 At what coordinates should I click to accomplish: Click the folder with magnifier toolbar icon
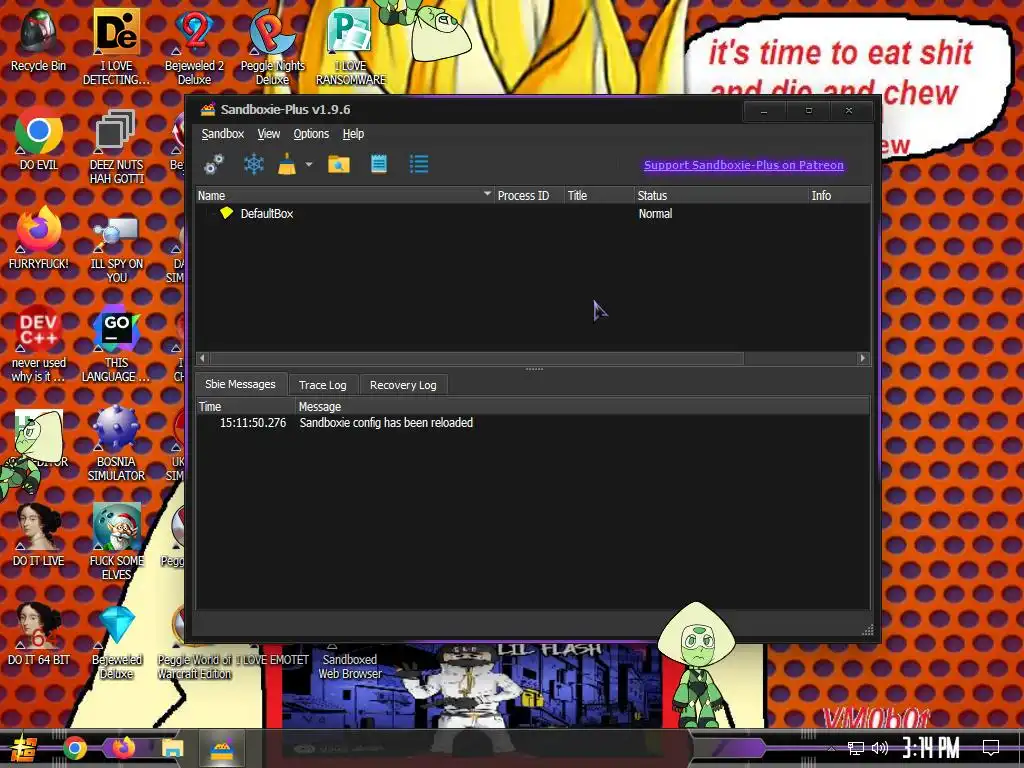pos(338,164)
